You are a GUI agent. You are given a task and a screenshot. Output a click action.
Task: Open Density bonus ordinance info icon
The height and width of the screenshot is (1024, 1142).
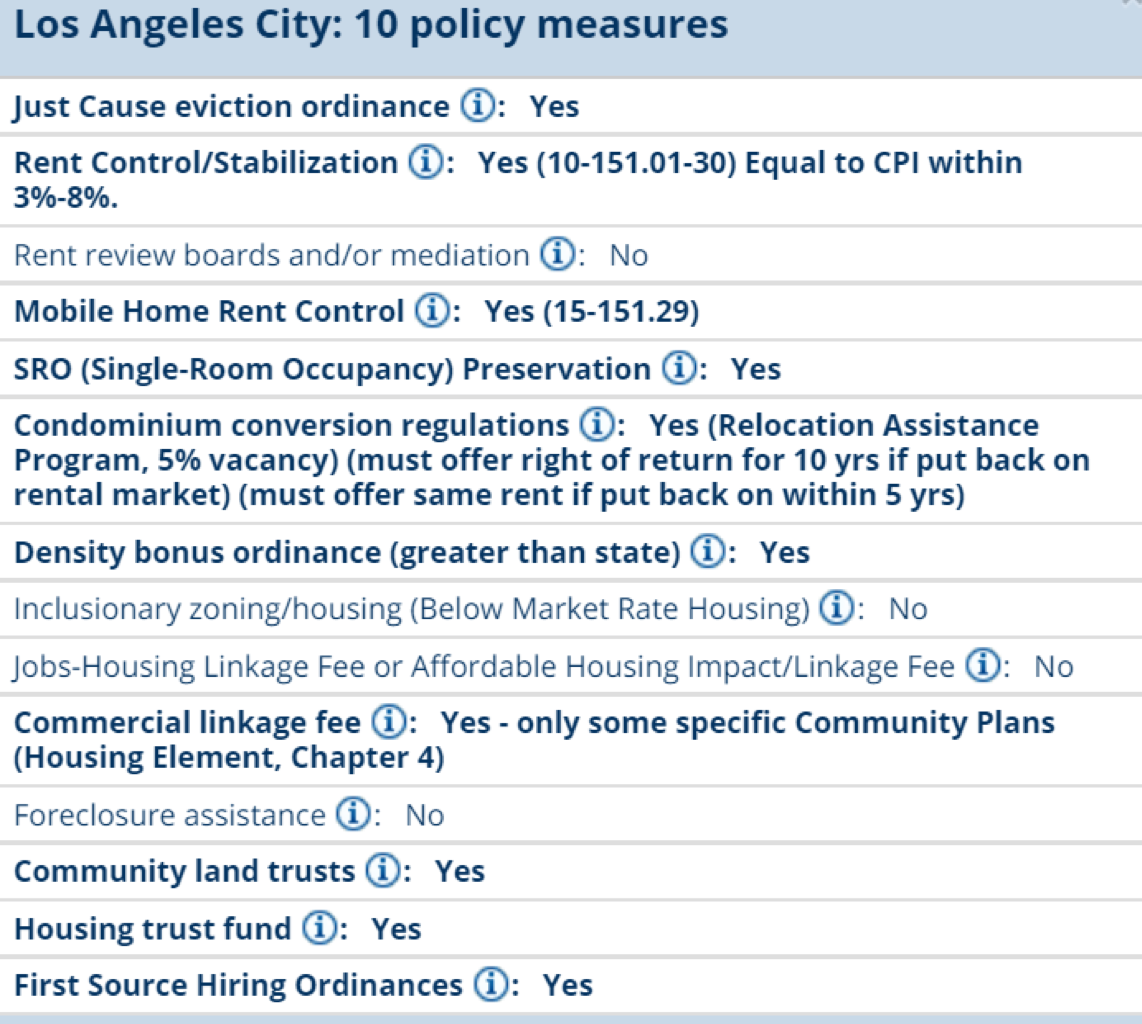(708, 551)
